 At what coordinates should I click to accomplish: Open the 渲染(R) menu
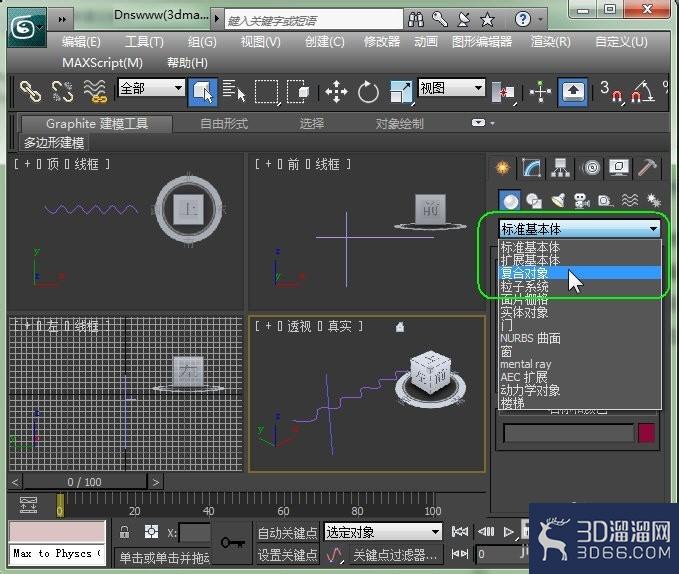click(x=551, y=42)
